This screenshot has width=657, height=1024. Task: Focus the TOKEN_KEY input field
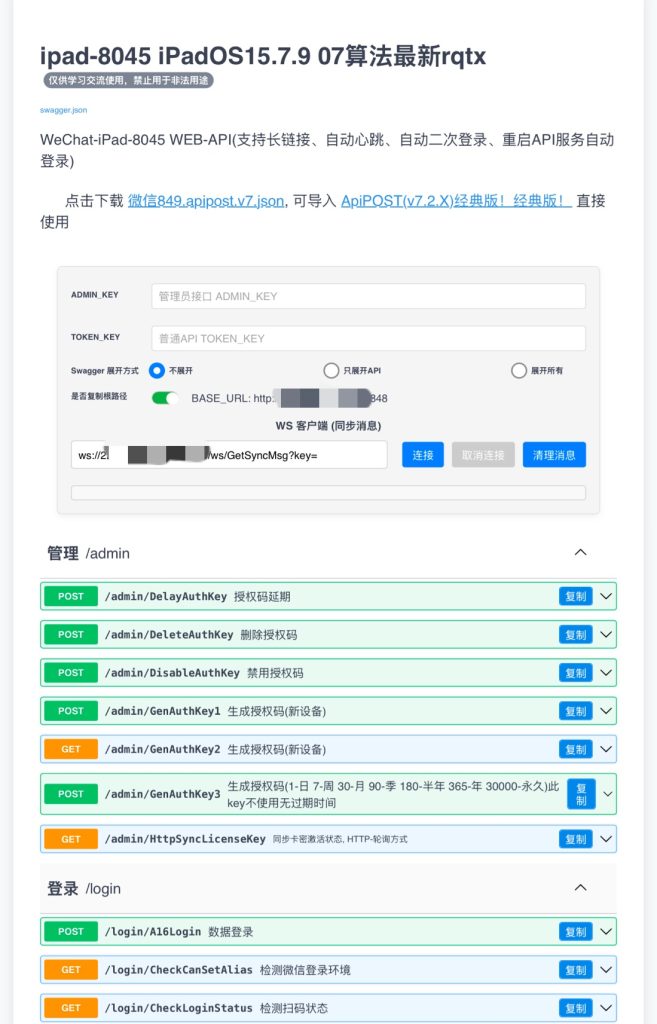pos(368,338)
